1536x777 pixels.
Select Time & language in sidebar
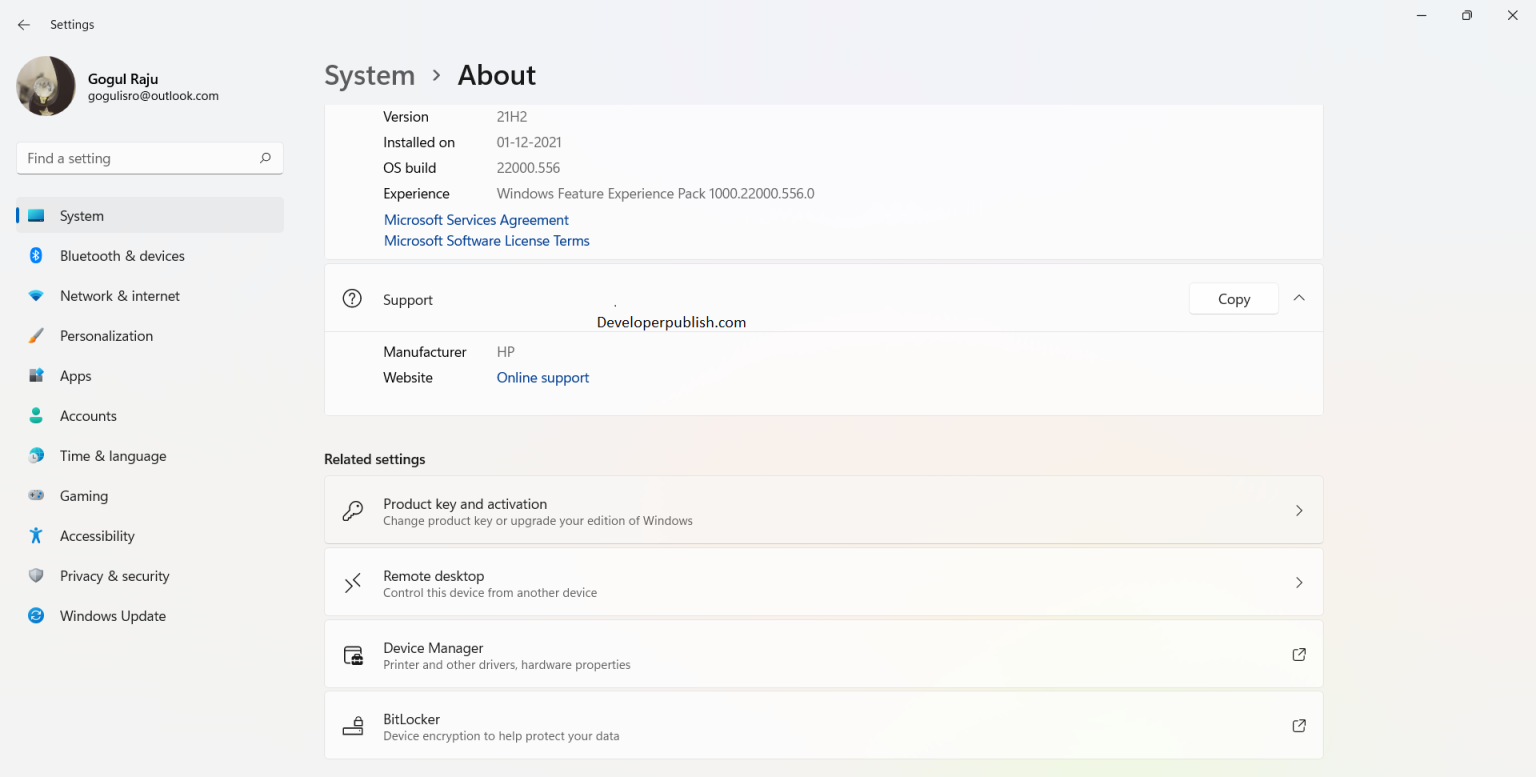pyautogui.click(x=113, y=456)
